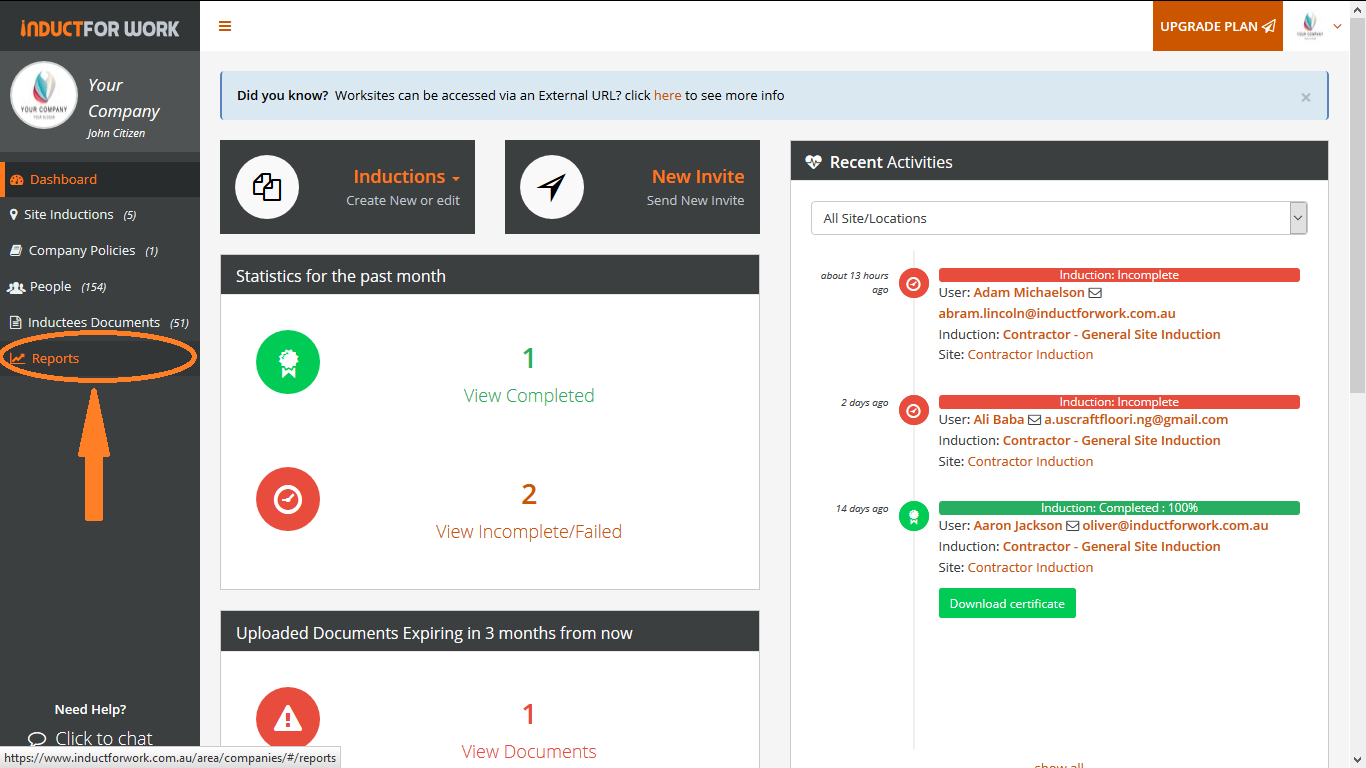Screen dimensions: 1366x768
Task: Click the New Invite heading
Action: coord(698,177)
